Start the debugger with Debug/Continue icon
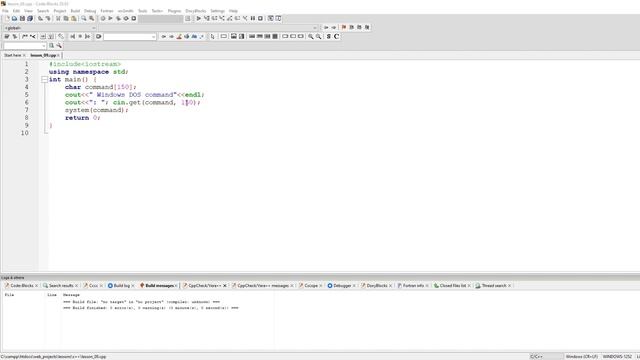 [198, 18]
